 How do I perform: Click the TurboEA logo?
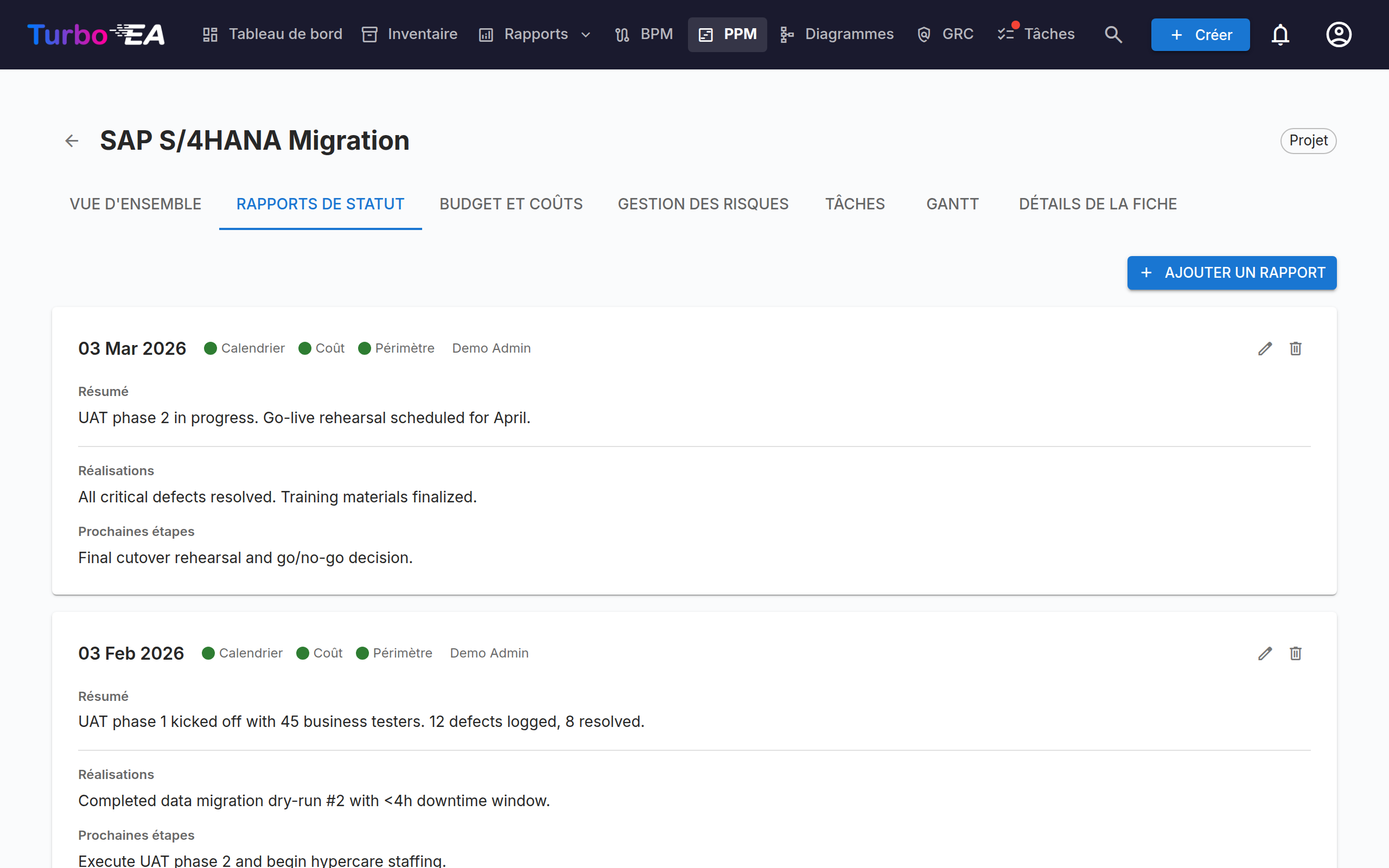(96, 34)
